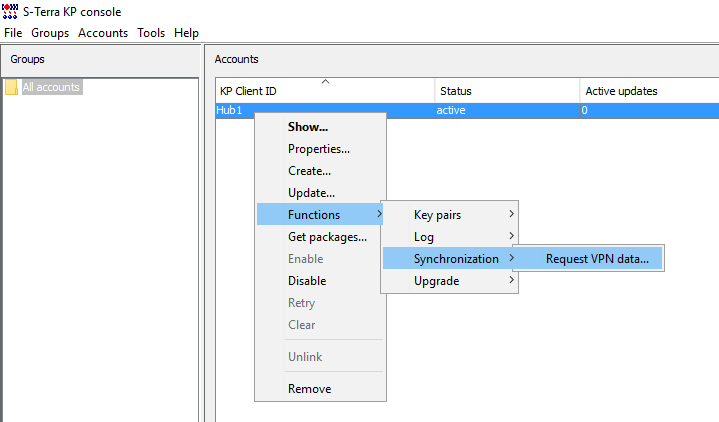The width and height of the screenshot is (719, 422).
Task: Click Request VPN data... option
Action: [x=597, y=259]
